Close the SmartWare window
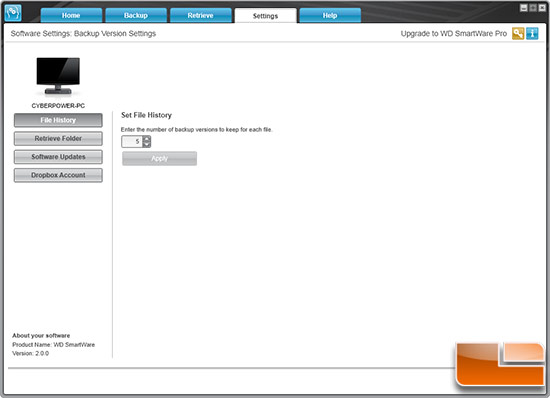 click(542, 8)
